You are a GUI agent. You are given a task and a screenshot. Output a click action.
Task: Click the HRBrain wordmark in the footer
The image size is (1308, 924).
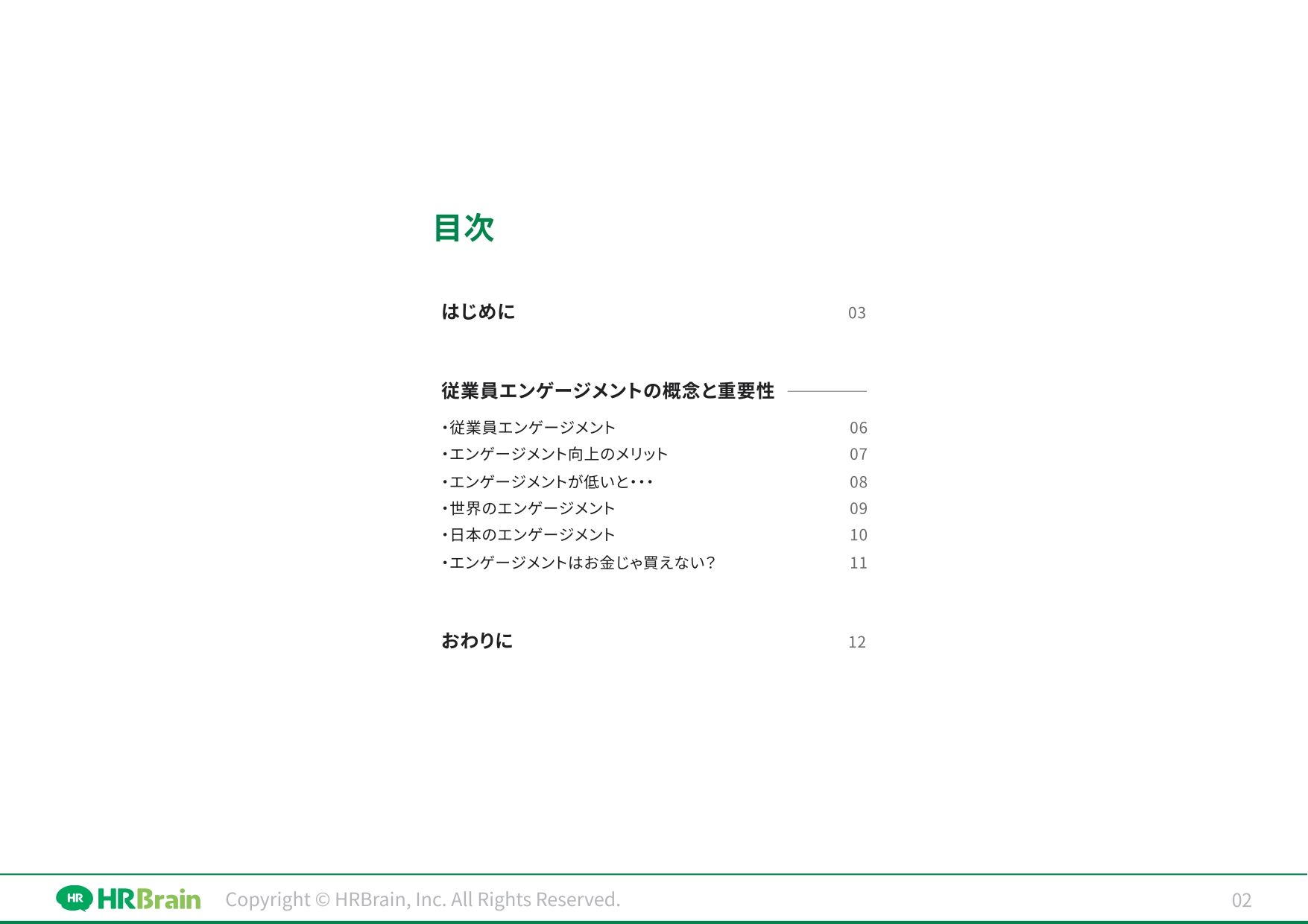[149, 899]
